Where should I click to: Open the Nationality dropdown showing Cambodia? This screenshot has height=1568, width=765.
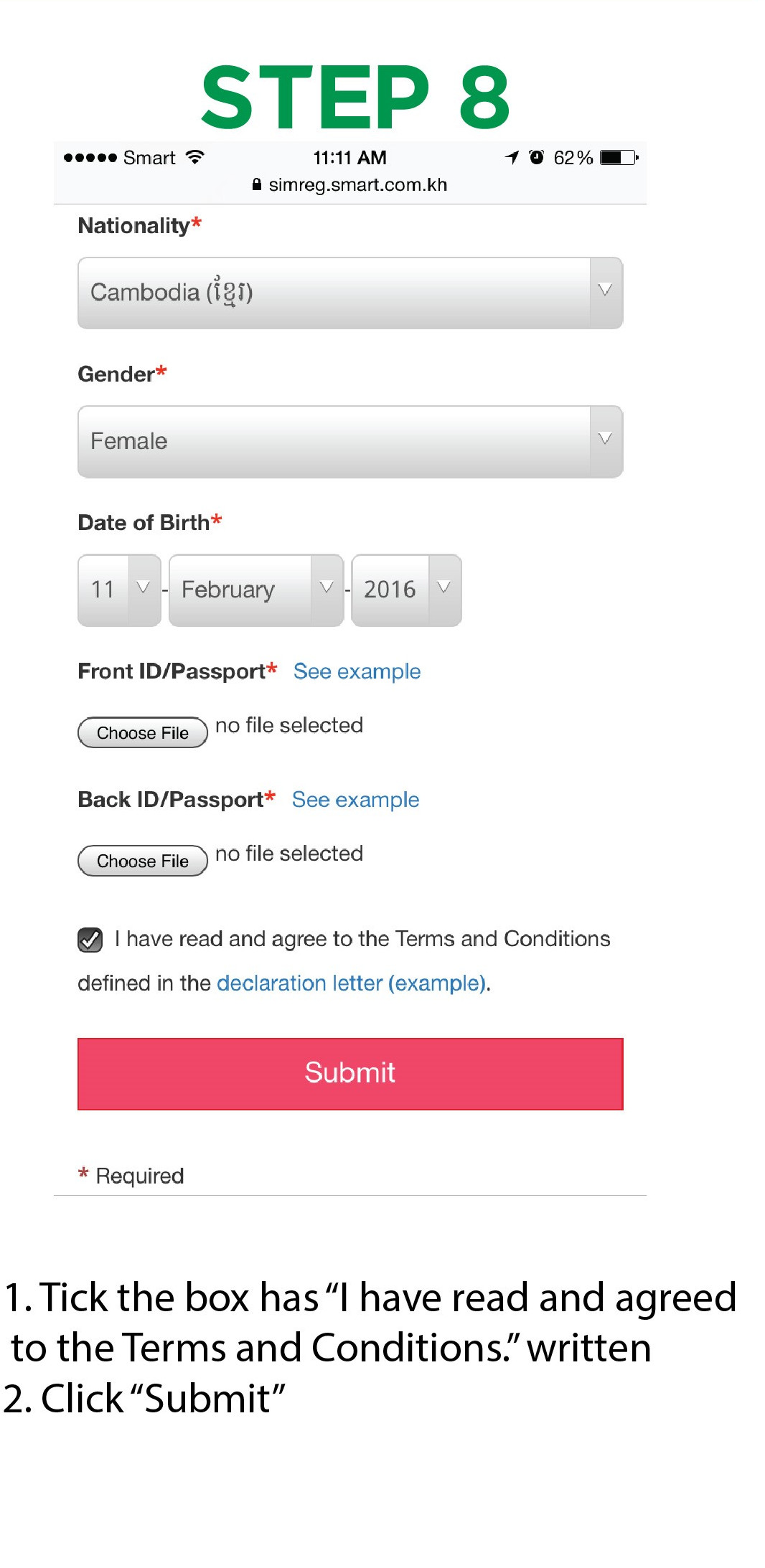[x=350, y=293]
